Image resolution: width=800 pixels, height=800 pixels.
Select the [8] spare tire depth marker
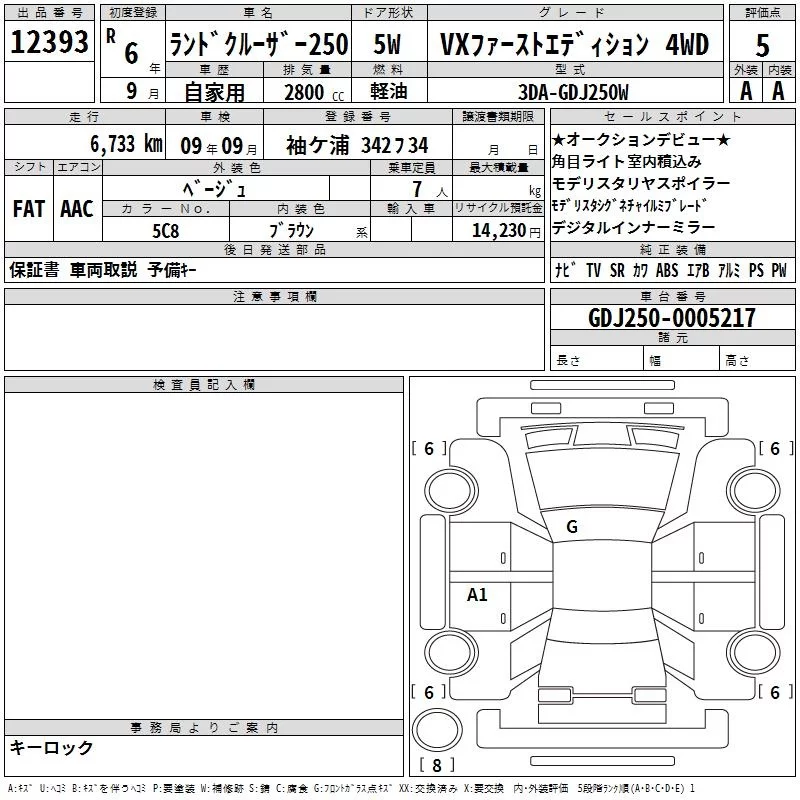(436, 766)
